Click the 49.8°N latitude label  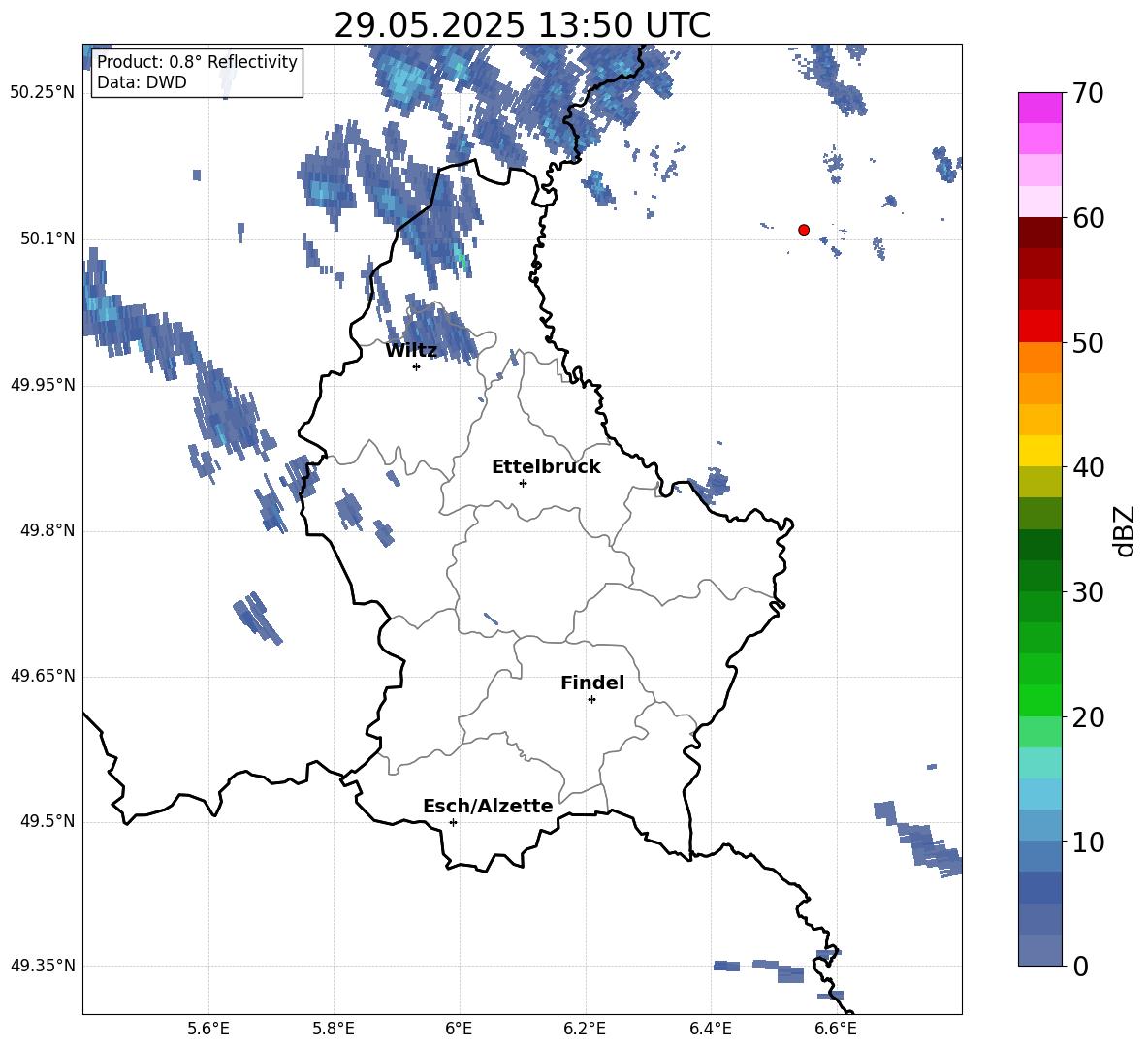click(48, 530)
